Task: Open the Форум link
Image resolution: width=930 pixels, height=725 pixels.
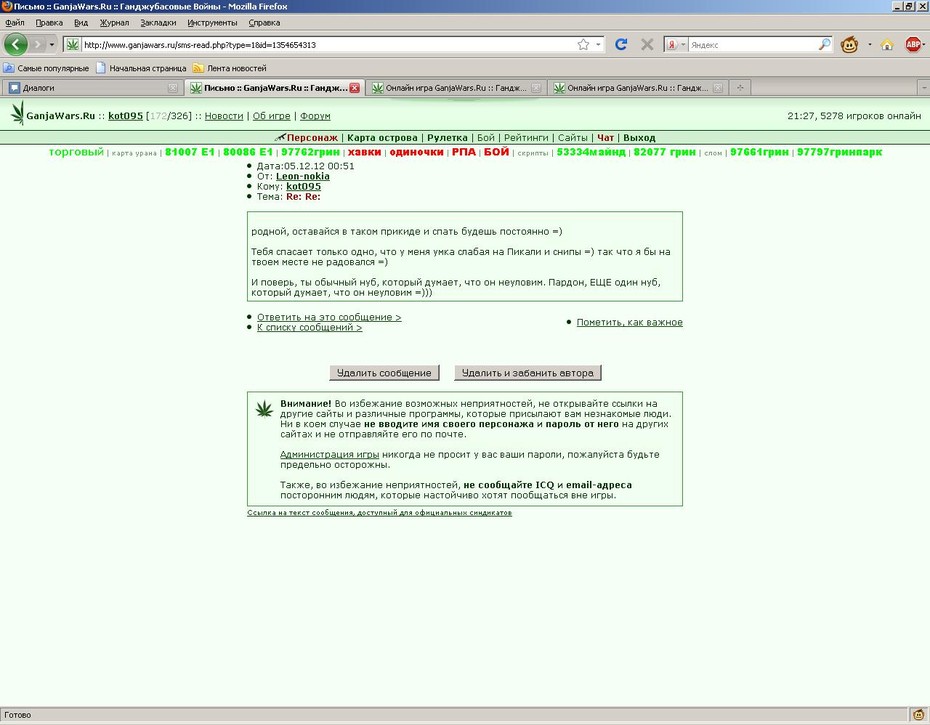Action: click(315, 116)
